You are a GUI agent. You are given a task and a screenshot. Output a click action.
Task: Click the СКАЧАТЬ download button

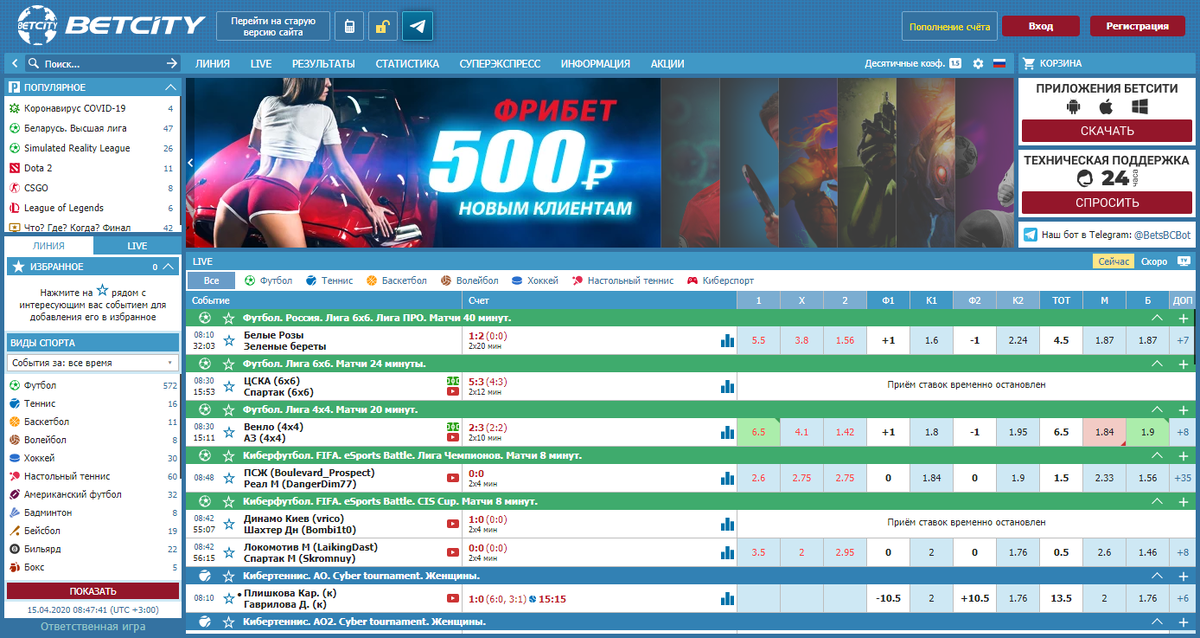1107,131
